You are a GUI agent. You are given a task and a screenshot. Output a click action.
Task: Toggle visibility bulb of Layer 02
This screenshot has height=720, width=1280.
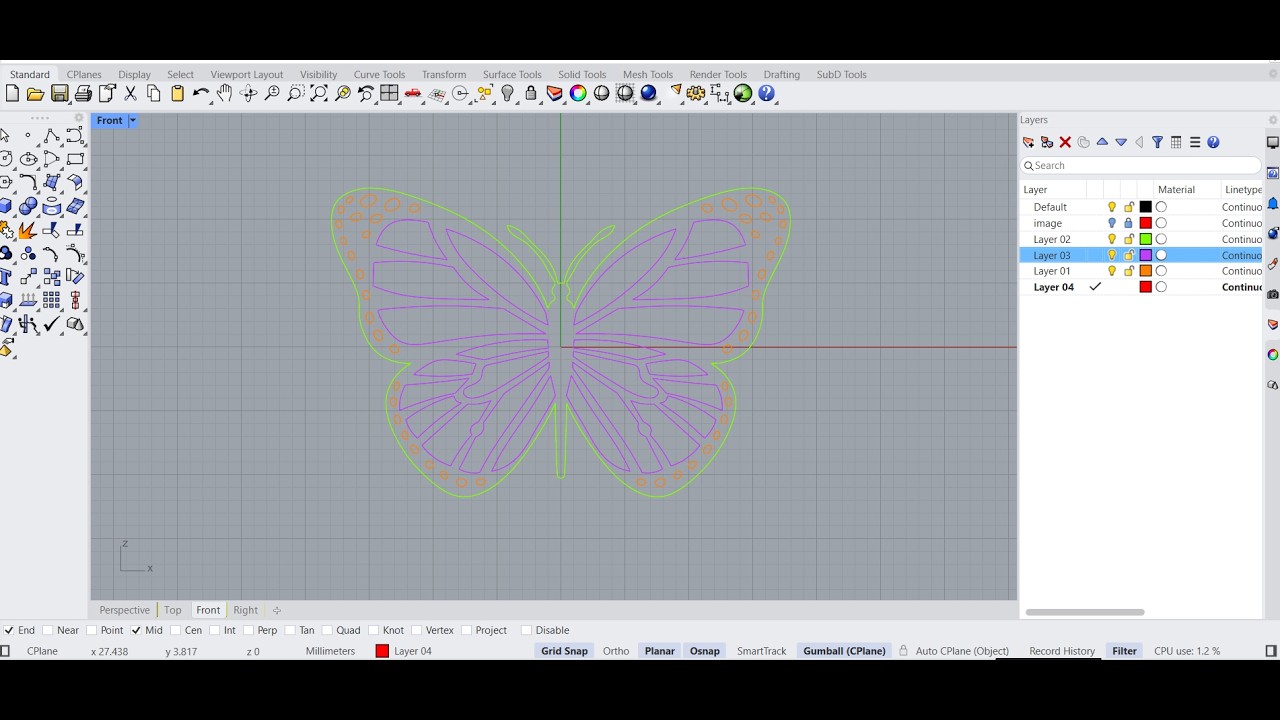[x=1111, y=240]
